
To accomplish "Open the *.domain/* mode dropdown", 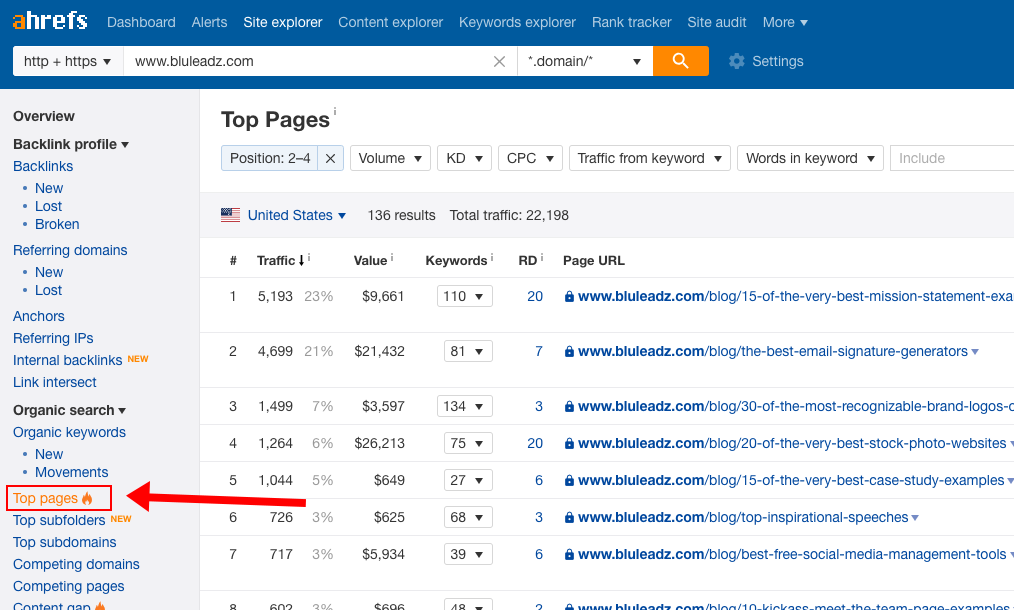I will click(585, 61).
